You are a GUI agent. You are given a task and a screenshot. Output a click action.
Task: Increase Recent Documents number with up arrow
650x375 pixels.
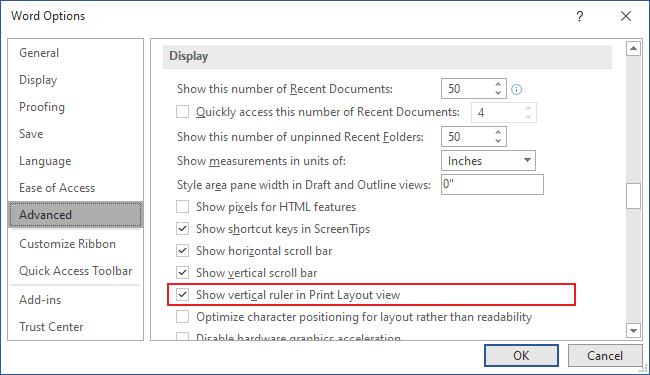[498, 85]
